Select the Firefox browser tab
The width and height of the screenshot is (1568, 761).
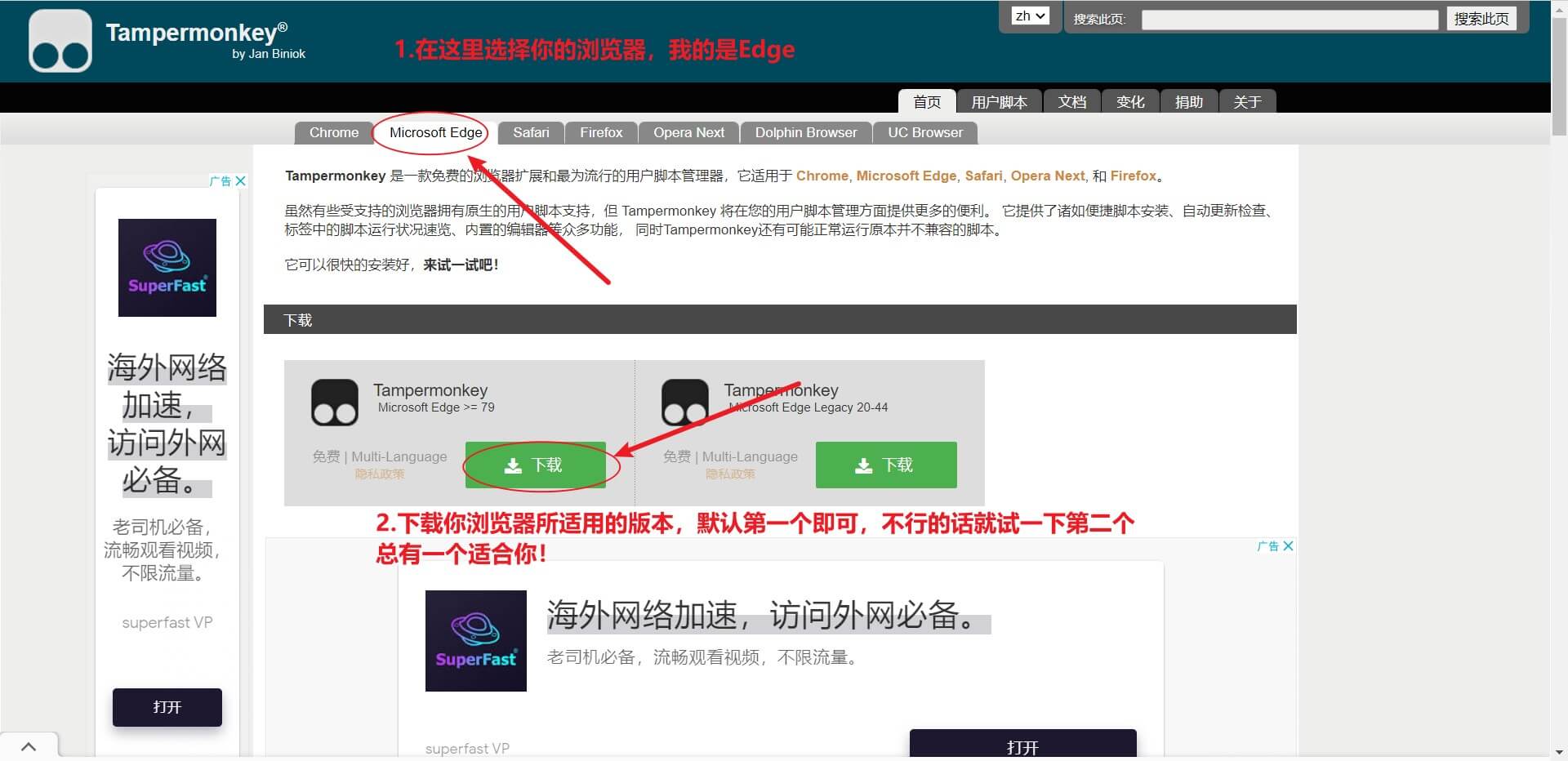(601, 132)
